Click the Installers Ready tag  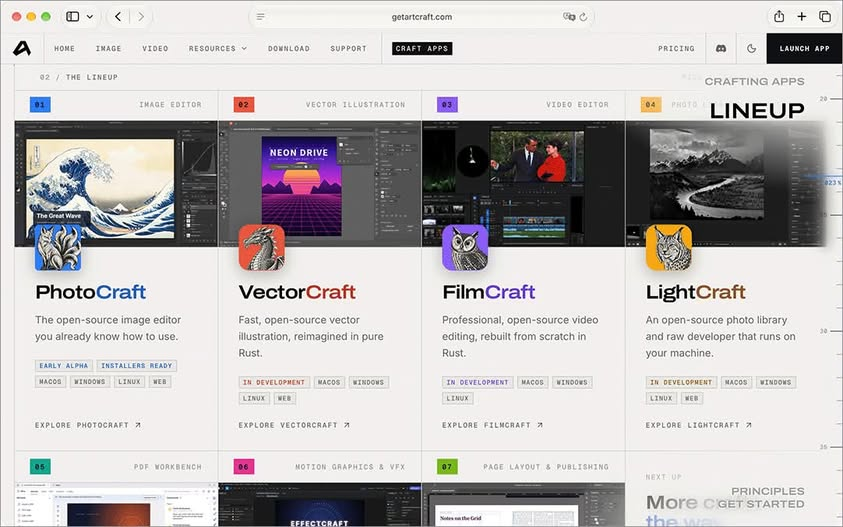[x=137, y=366]
